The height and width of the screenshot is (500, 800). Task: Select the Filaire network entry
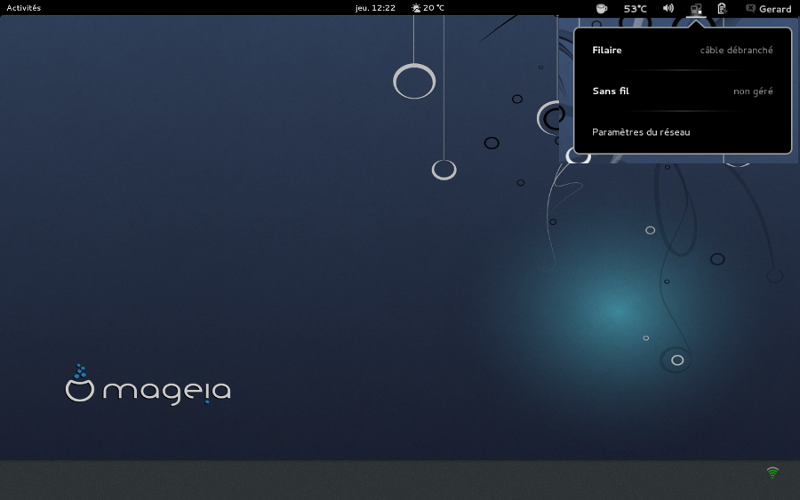(683, 50)
